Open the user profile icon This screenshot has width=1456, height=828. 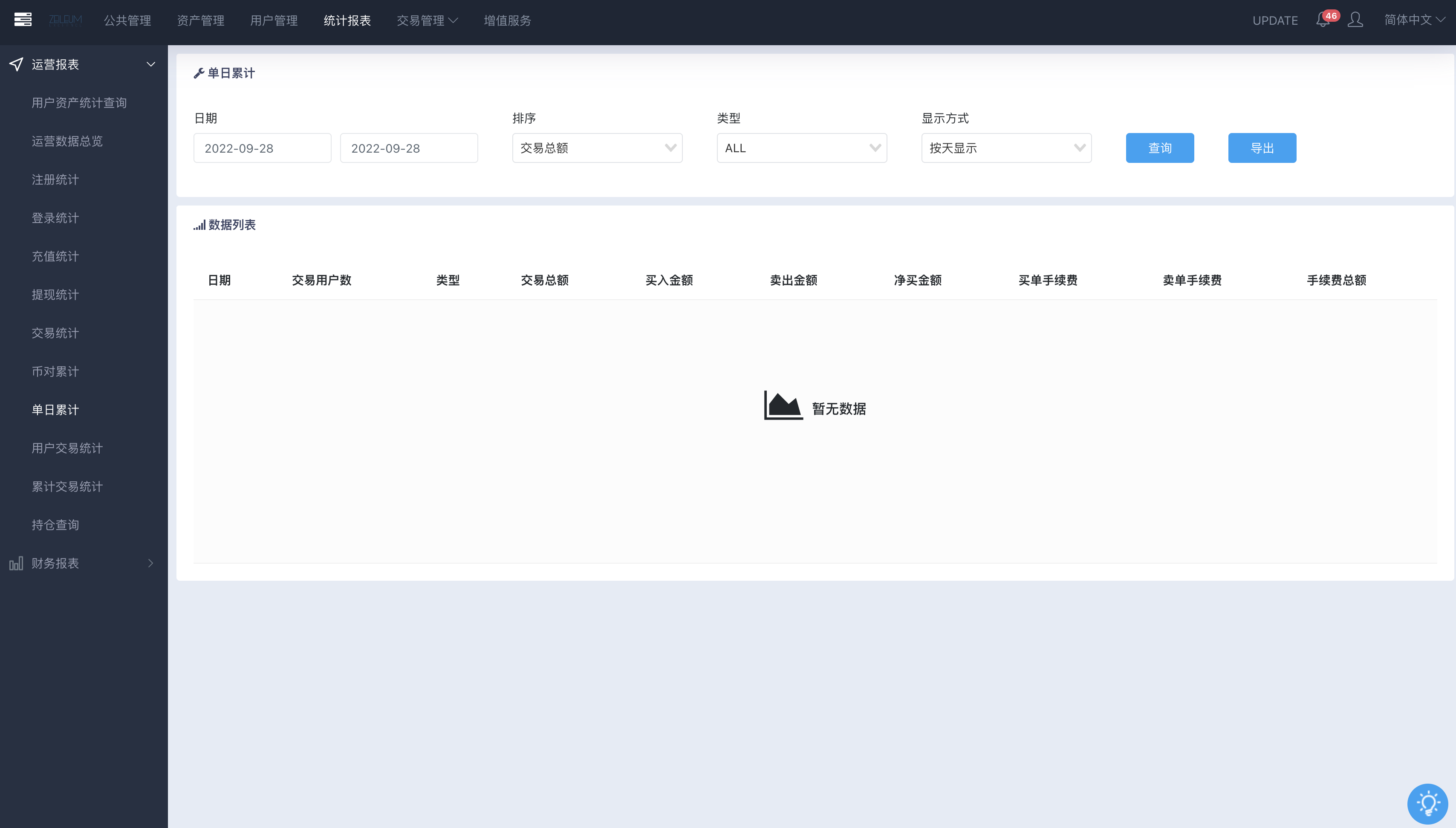pos(1355,20)
